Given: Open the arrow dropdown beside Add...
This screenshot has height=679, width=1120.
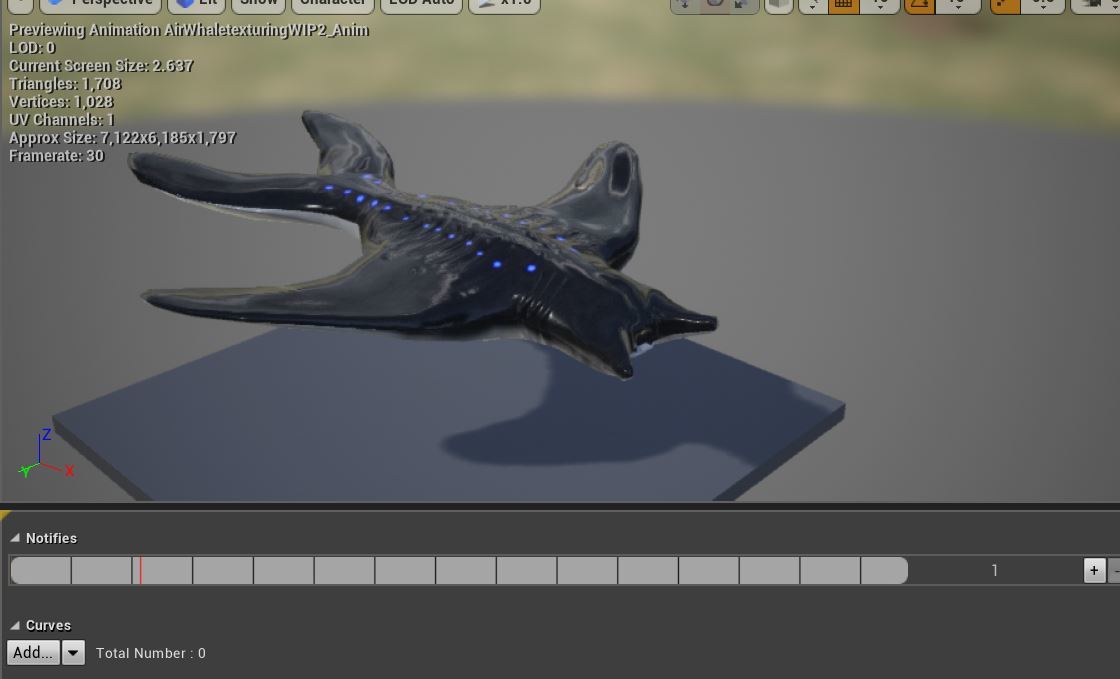Looking at the screenshot, I should click(x=73, y=652).
